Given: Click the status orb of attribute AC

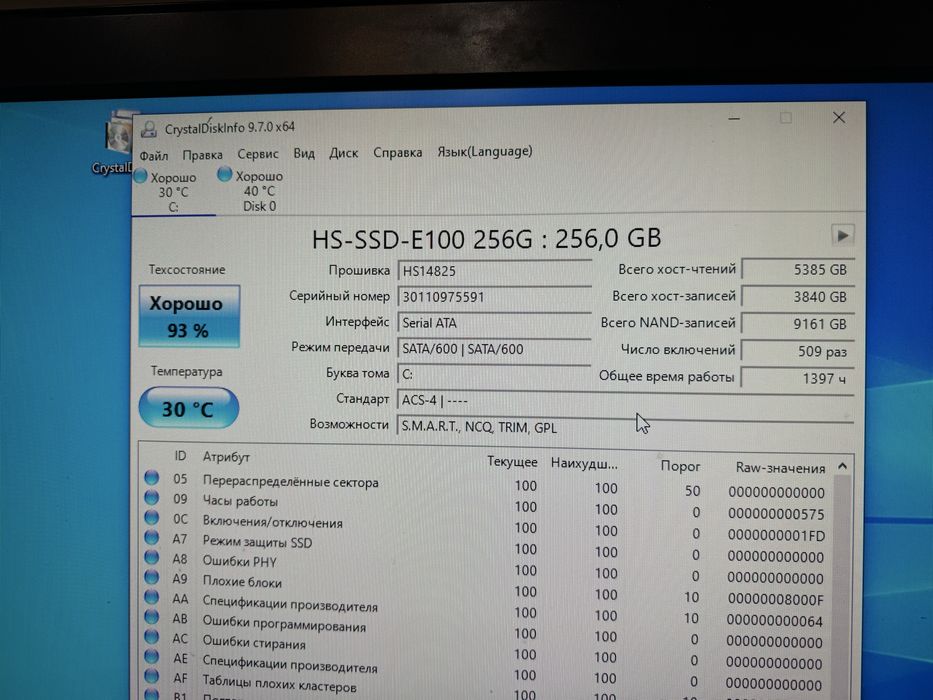Looking at the screenshot, I should tap(152, 636).
